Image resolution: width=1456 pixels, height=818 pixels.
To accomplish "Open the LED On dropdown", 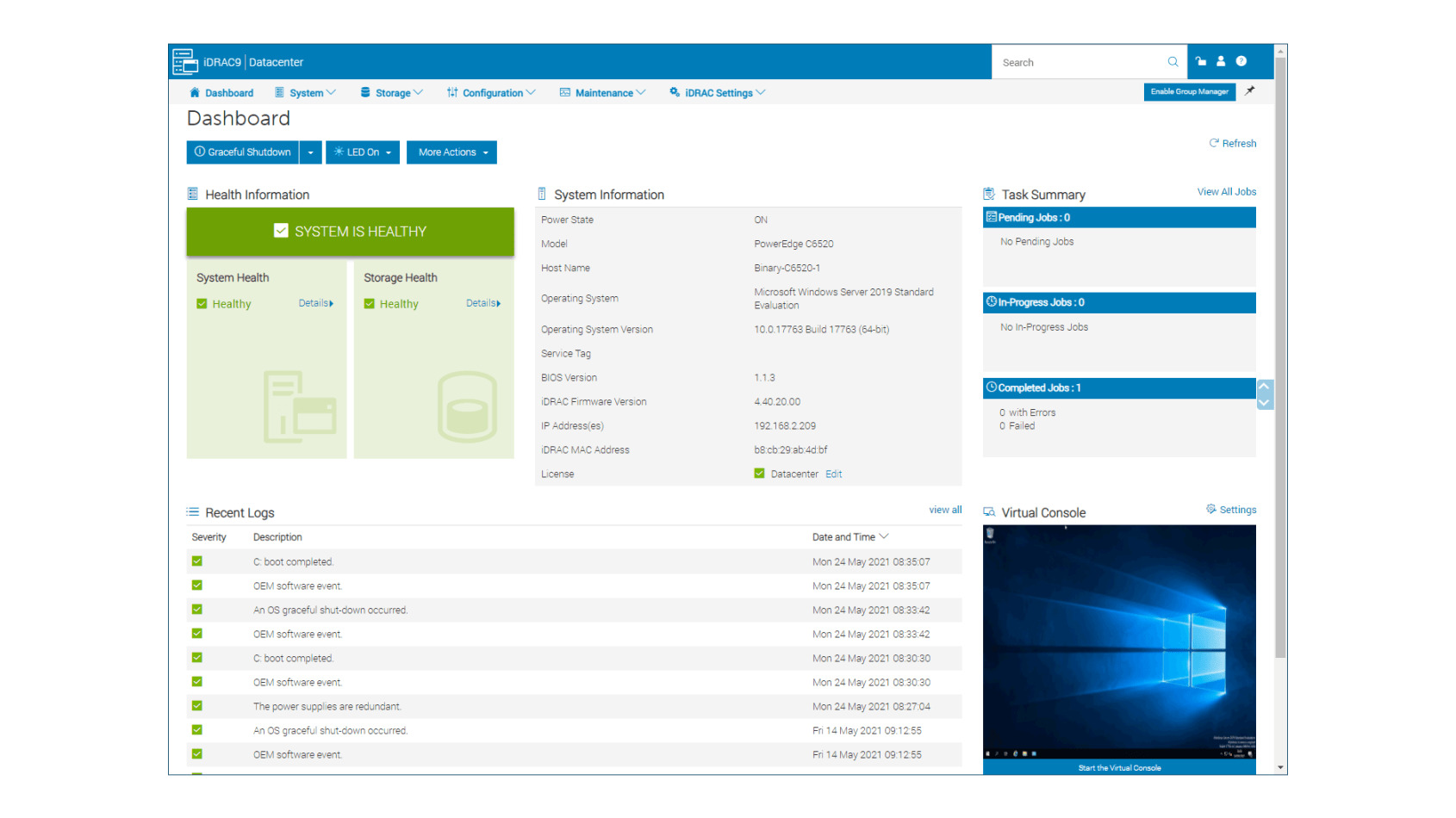I will click(x=363, y=152).
